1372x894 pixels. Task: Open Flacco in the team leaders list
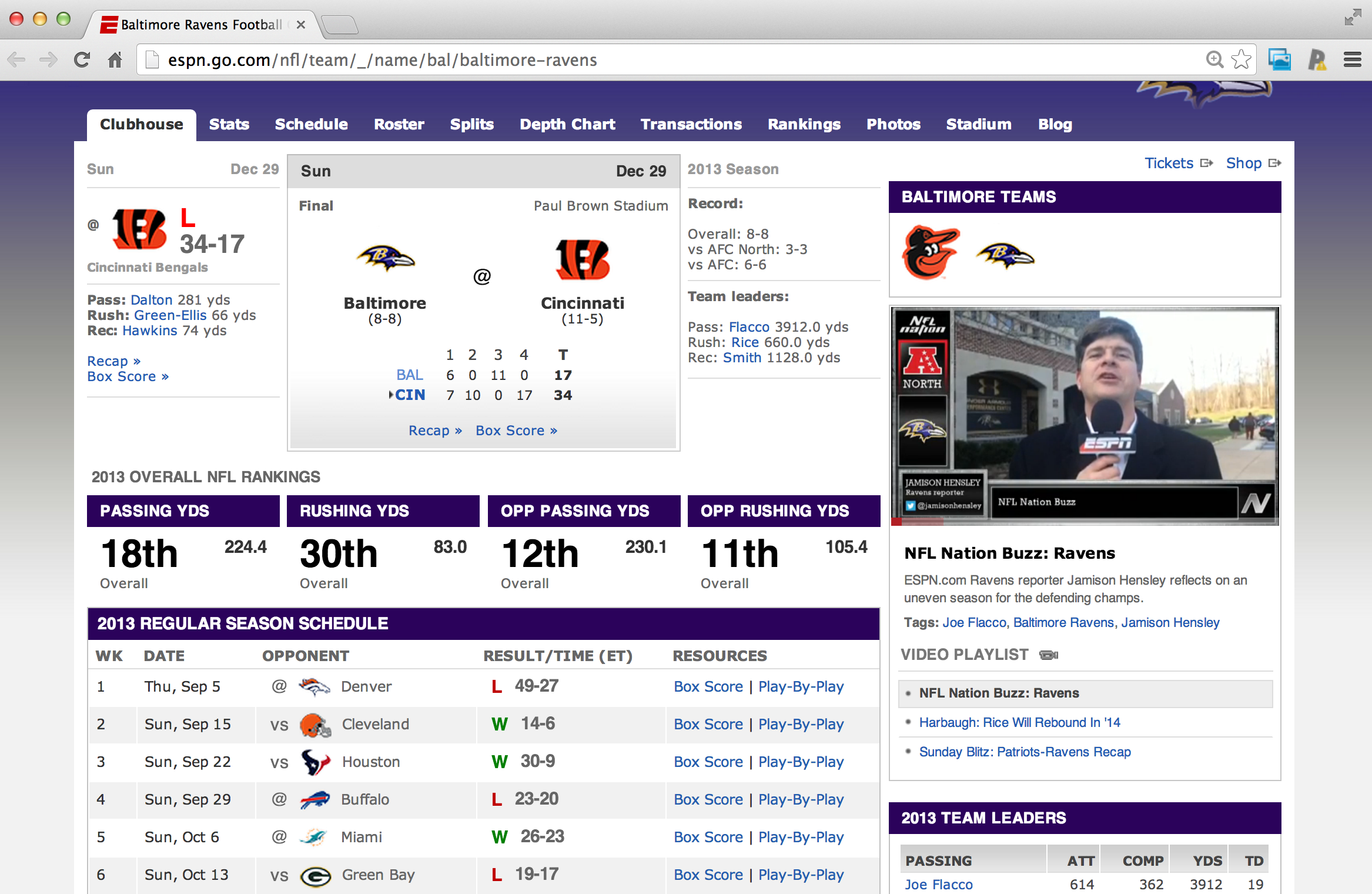point(749,327)
